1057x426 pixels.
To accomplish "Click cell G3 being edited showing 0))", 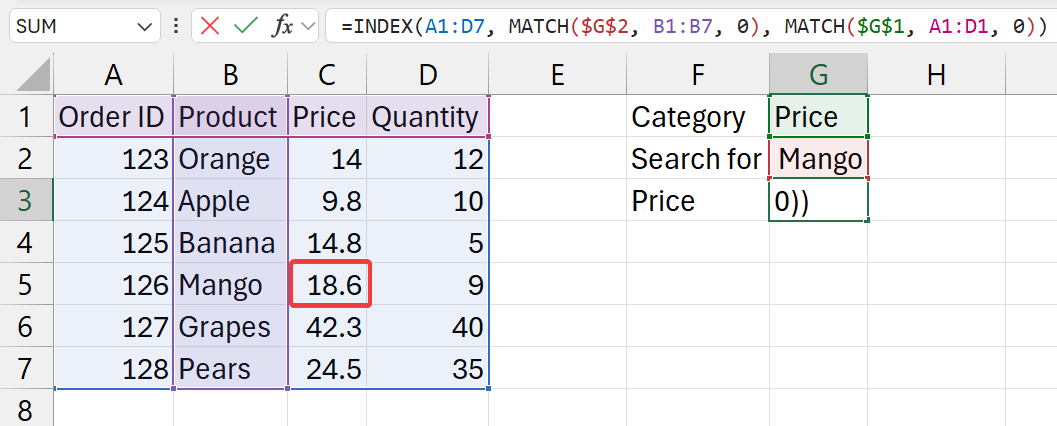I will [819, 201].
